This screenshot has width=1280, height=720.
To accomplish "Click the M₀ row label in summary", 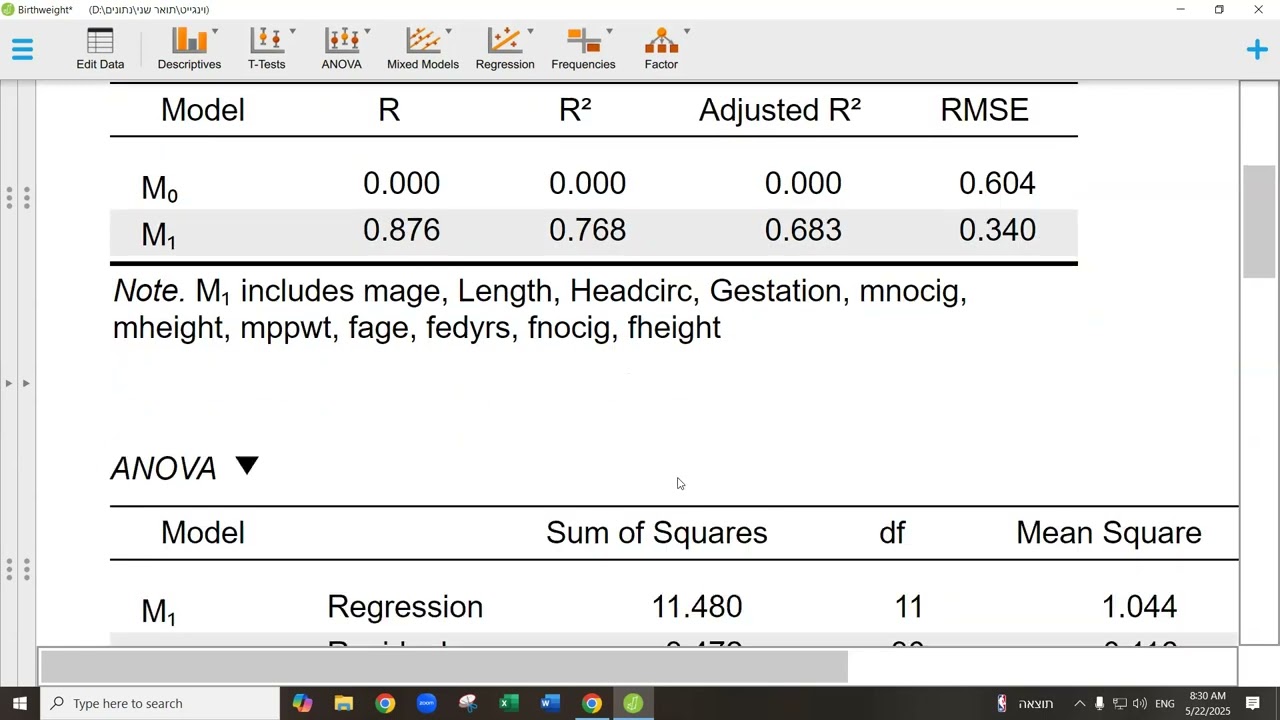I will pos(159,187).
